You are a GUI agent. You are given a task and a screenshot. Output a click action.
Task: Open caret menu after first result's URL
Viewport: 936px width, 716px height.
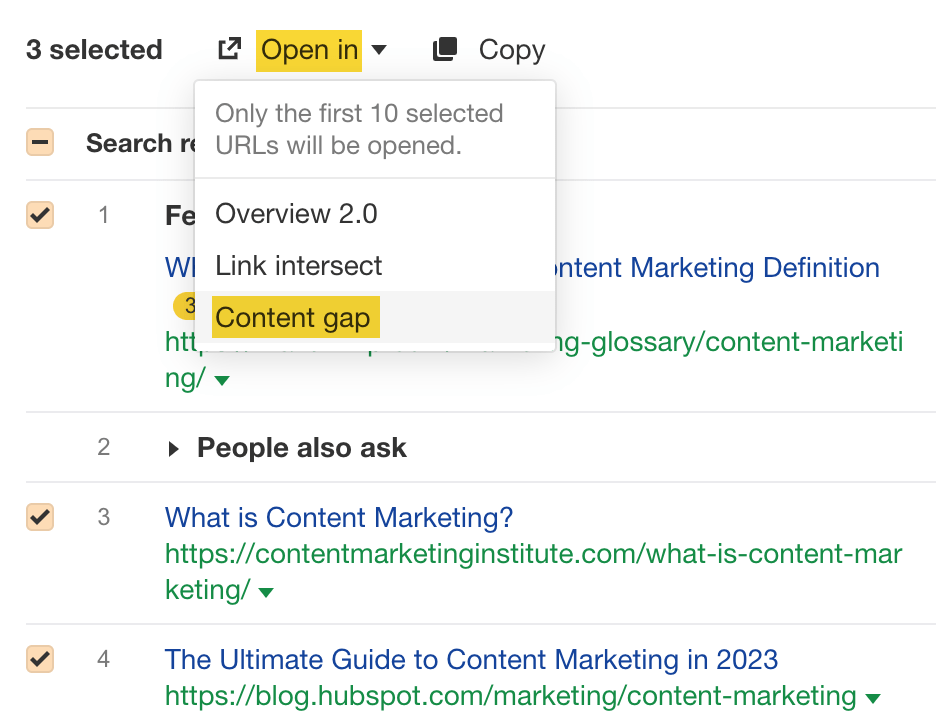(x=222, y=381)
